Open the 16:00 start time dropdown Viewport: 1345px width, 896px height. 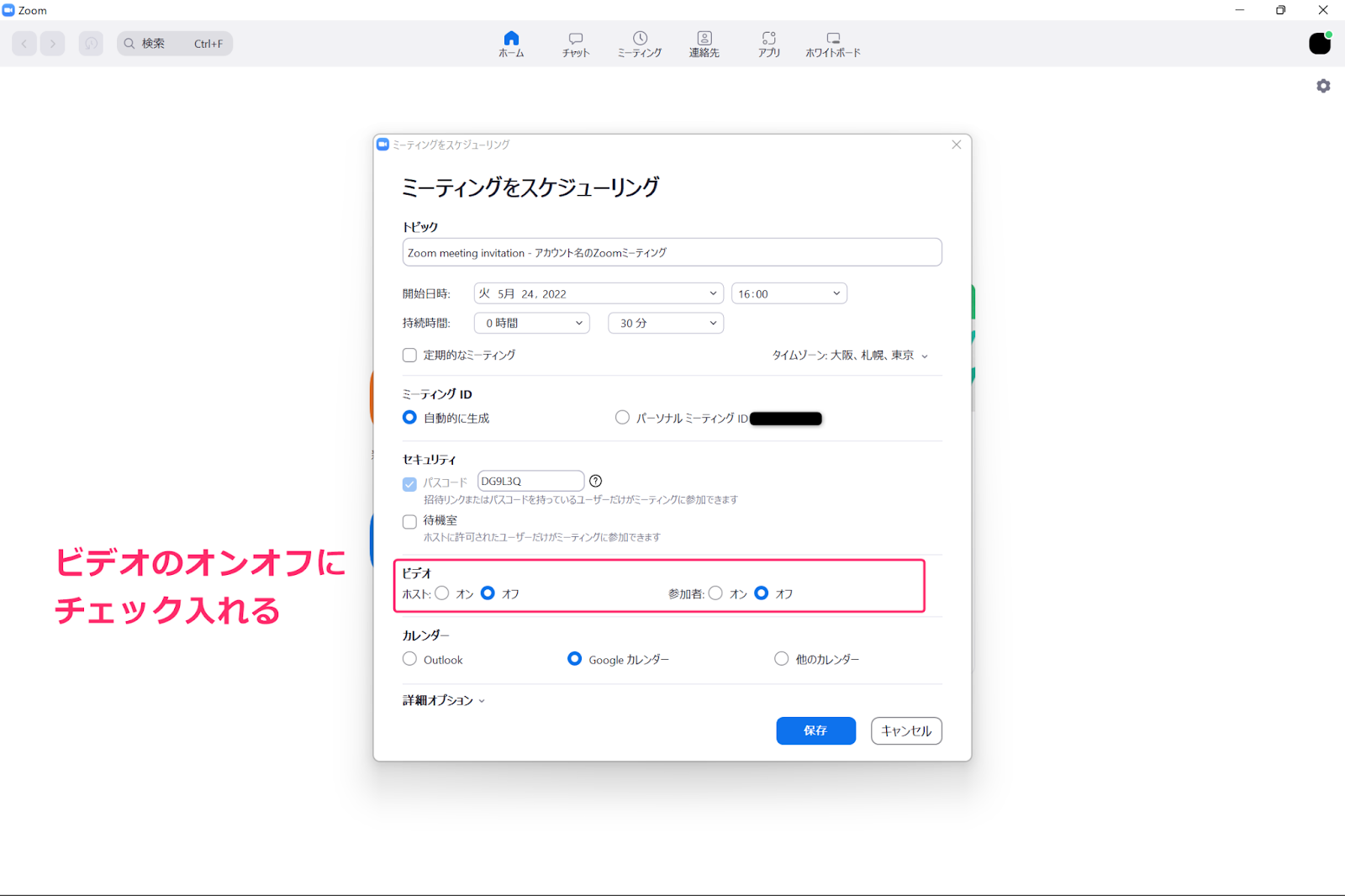tap(789, 293)
